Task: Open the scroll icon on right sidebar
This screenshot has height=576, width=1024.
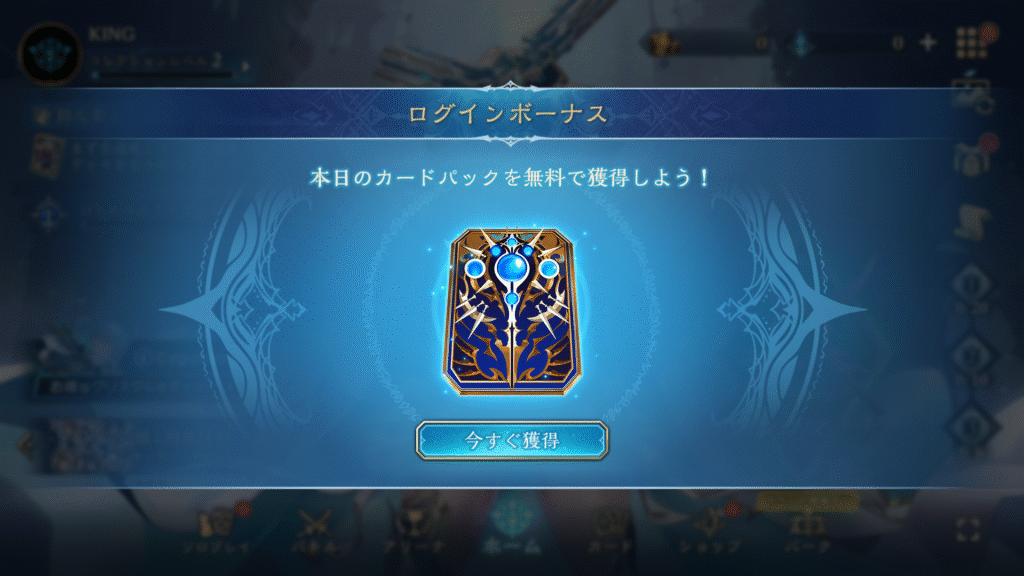Action: pos(973,222)
